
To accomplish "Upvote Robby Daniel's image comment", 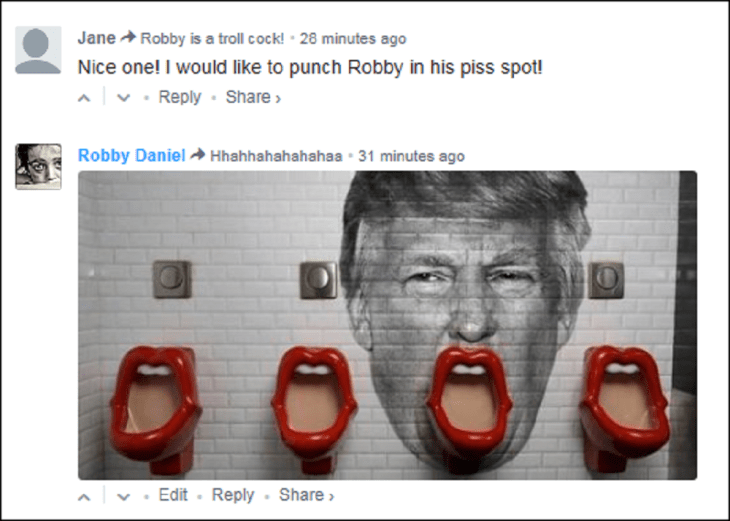I will pos(85,496).
